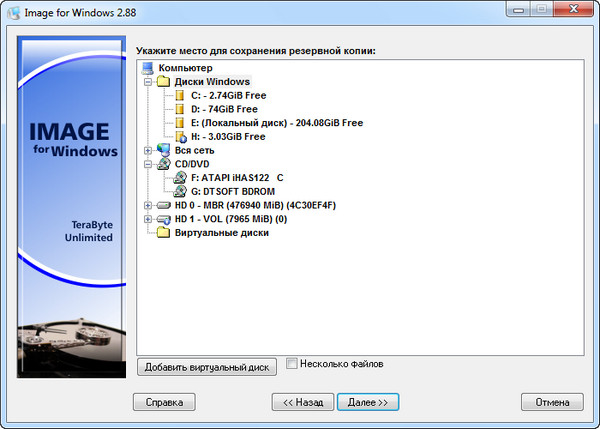Expand the HD 0 - MBR node

point(148,206)
